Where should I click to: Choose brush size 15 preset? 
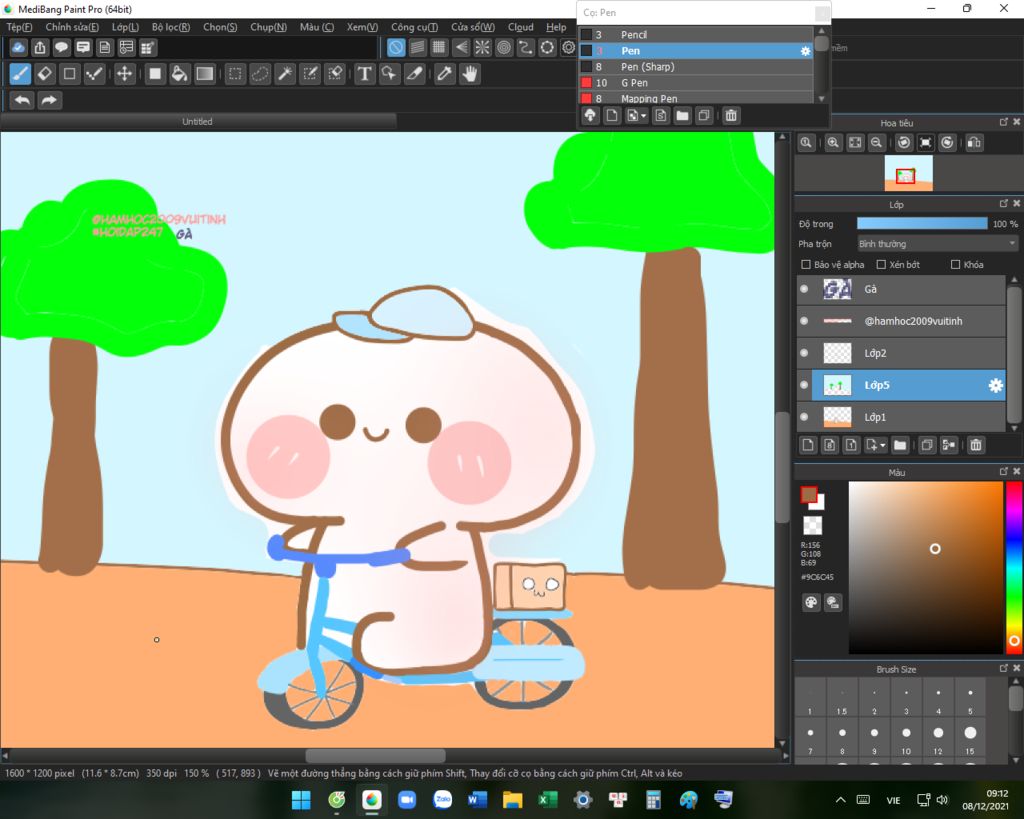pyautogui.click(x=970, y=739)
